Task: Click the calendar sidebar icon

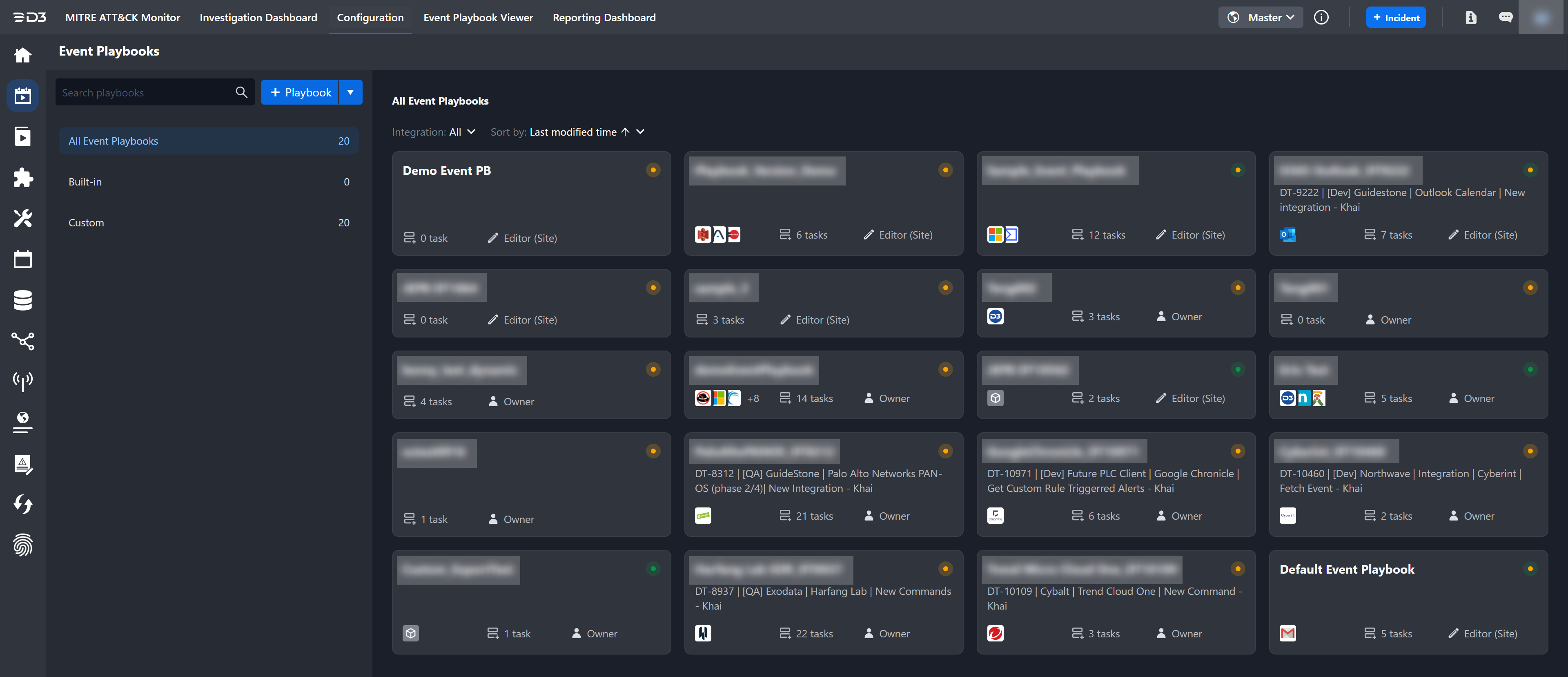Action: [x=22, y=259]
